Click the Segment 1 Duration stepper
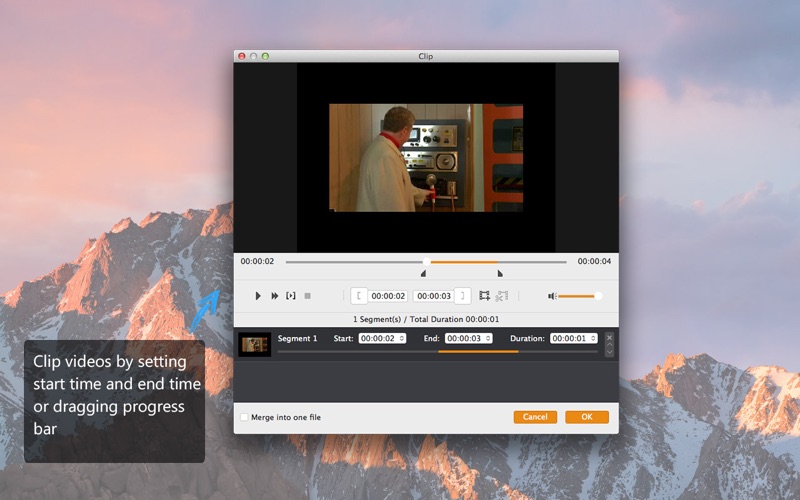Viewport: 800px width, 500px height. (593, 338)
